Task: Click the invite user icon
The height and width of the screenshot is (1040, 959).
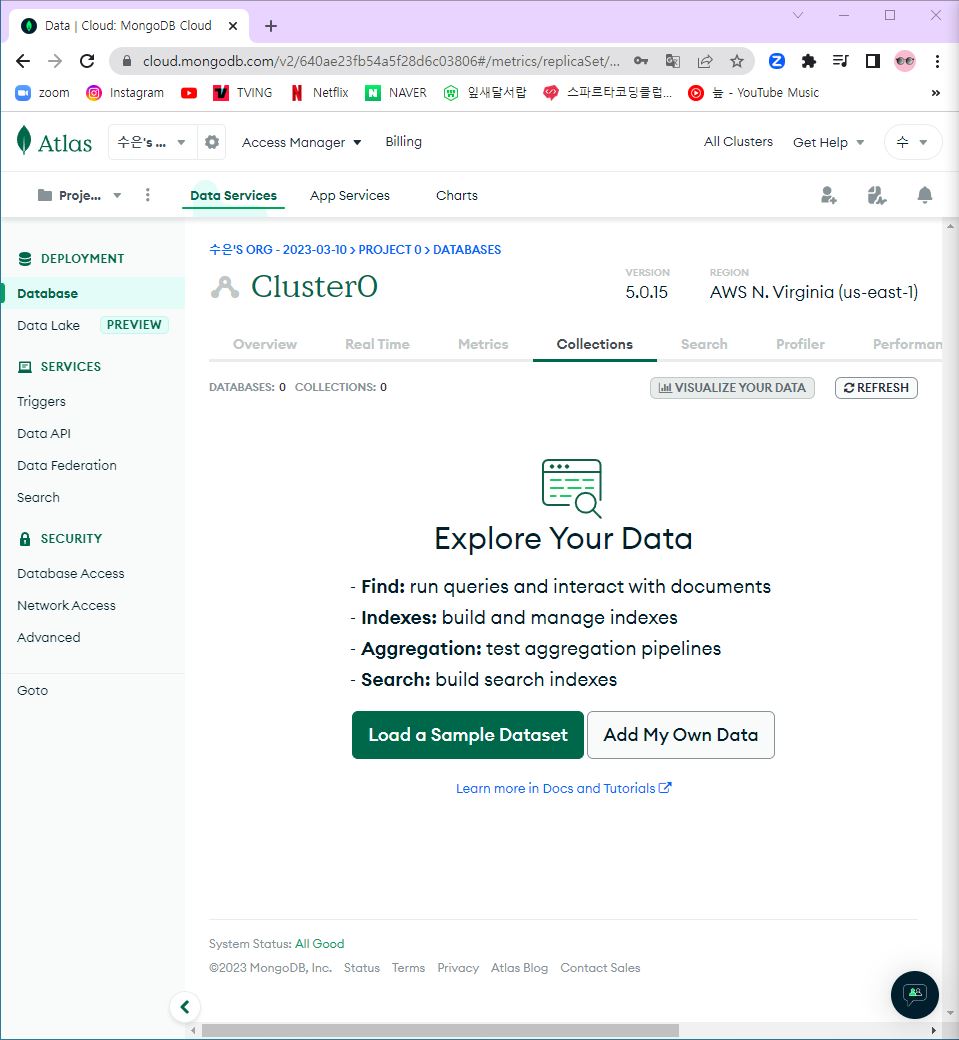Action: coord(828,195)
